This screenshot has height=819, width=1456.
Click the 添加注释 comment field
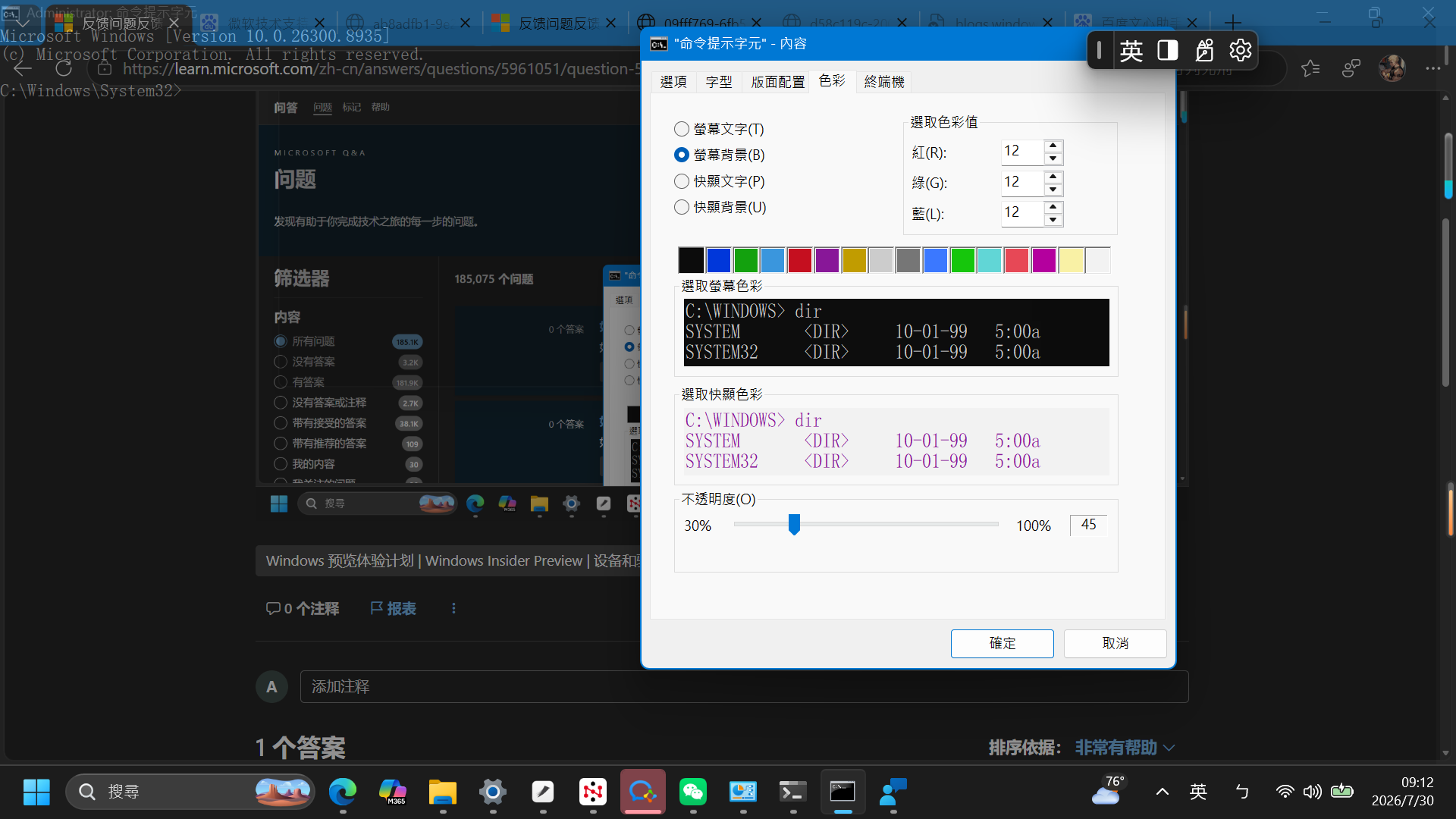click(x=744, y=686)
